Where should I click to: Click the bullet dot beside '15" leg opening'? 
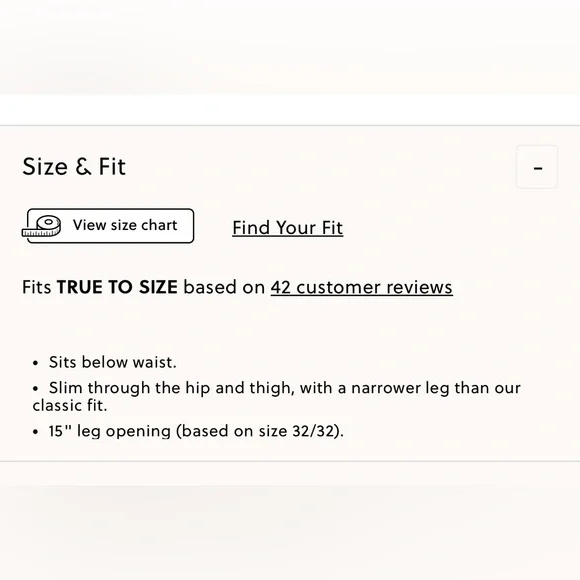(36, 432)
